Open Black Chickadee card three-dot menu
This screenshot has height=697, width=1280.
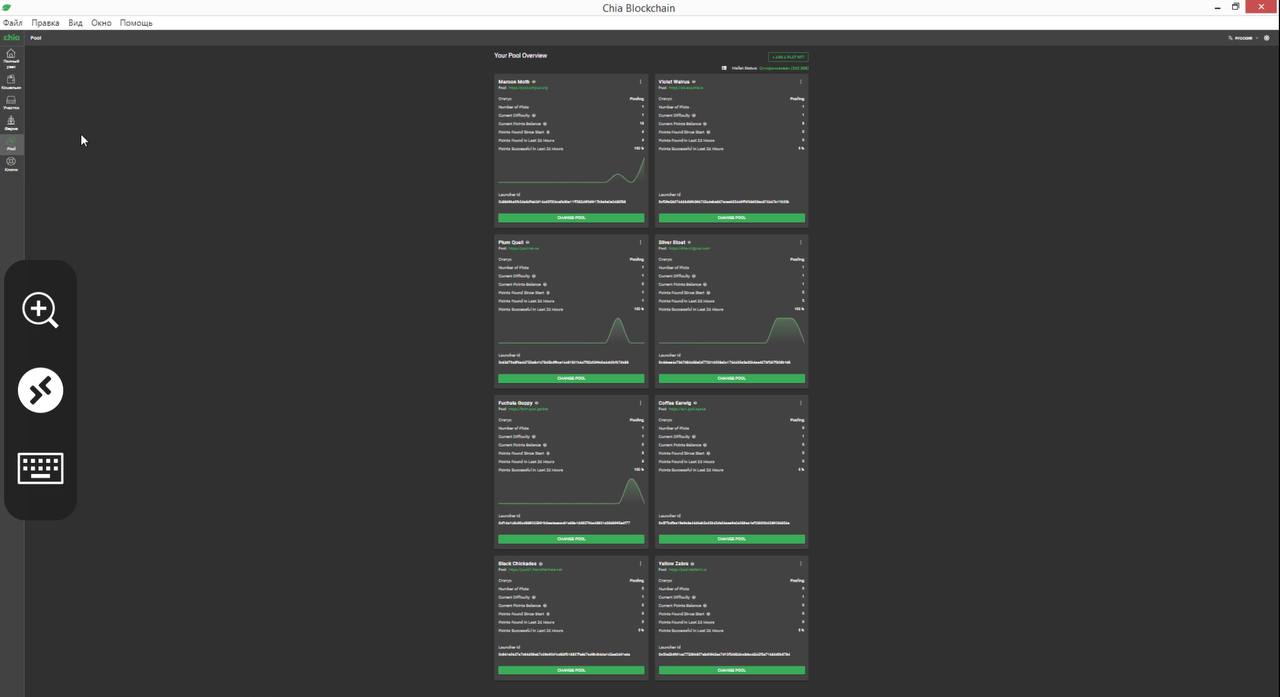tap(641, 564)
